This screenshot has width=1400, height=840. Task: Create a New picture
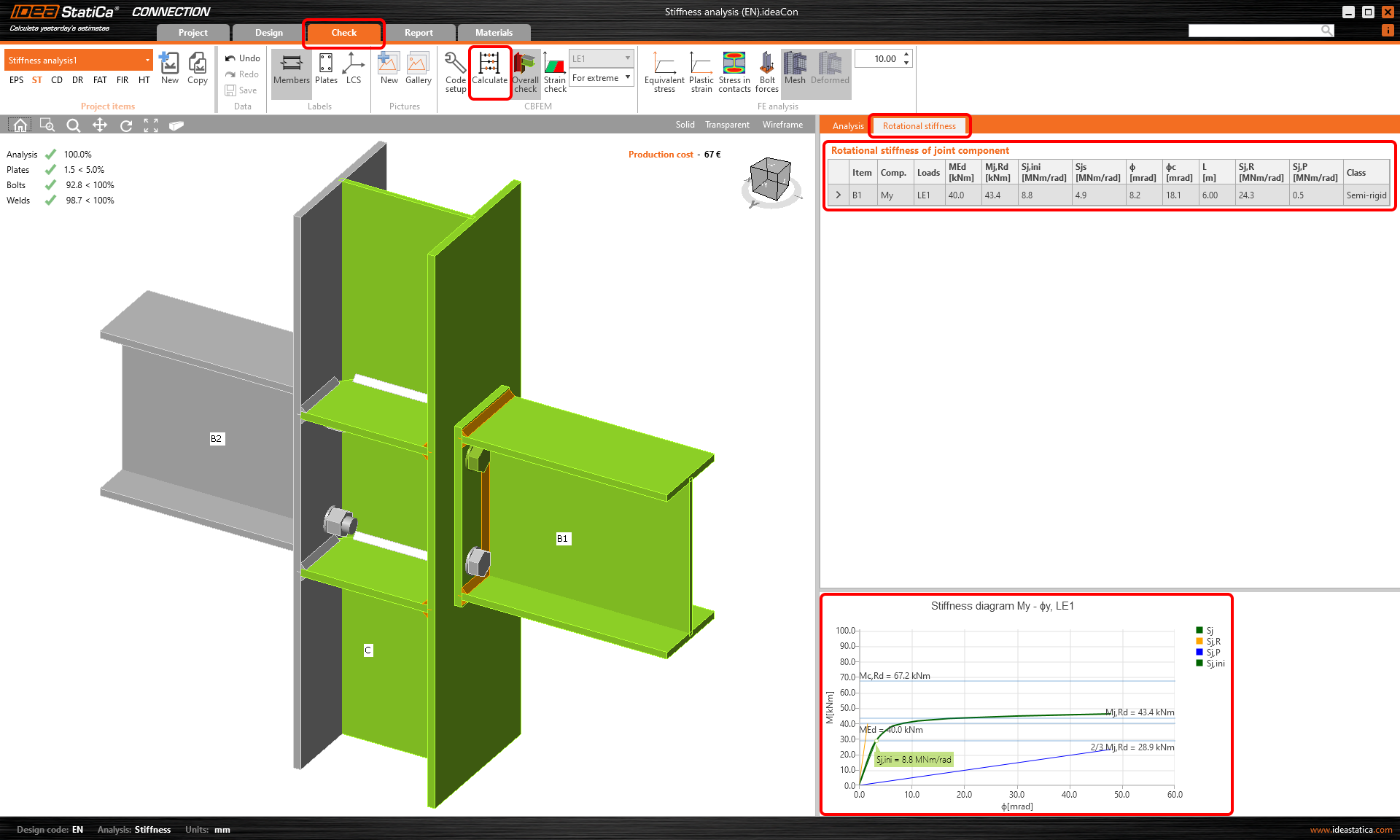(389, 69)
